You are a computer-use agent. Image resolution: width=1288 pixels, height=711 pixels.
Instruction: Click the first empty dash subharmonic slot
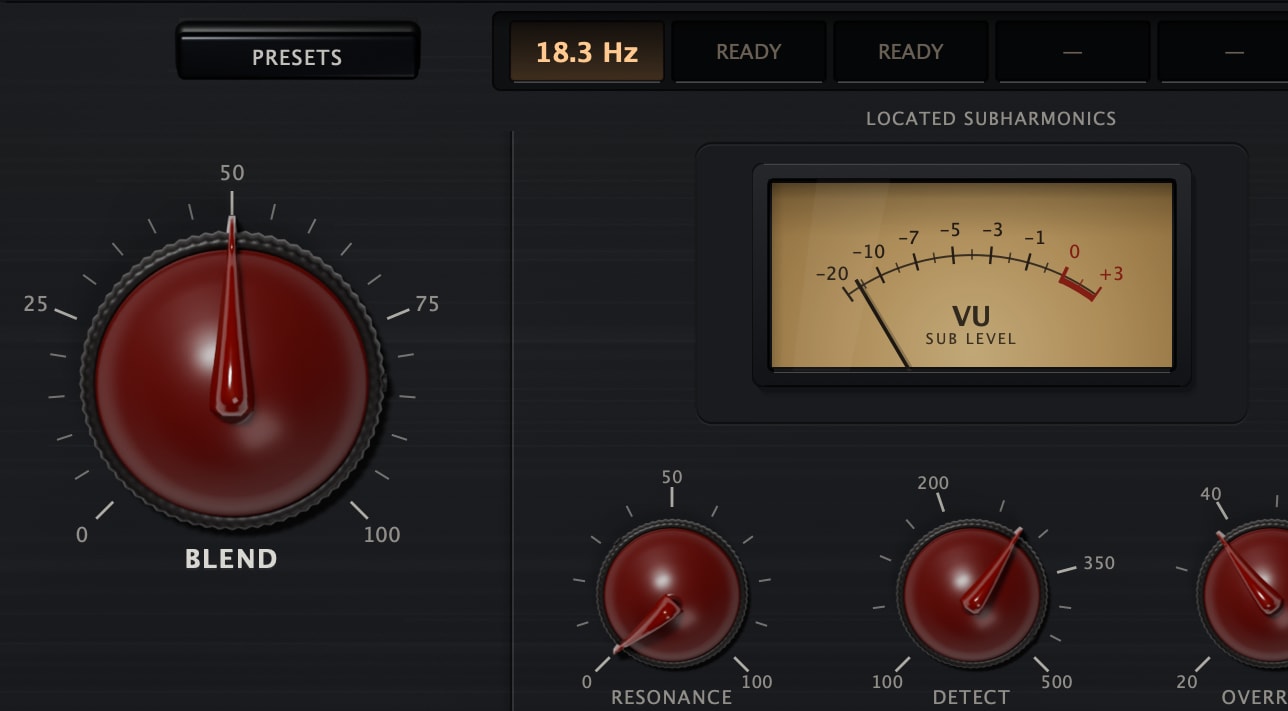[1072, 52]
